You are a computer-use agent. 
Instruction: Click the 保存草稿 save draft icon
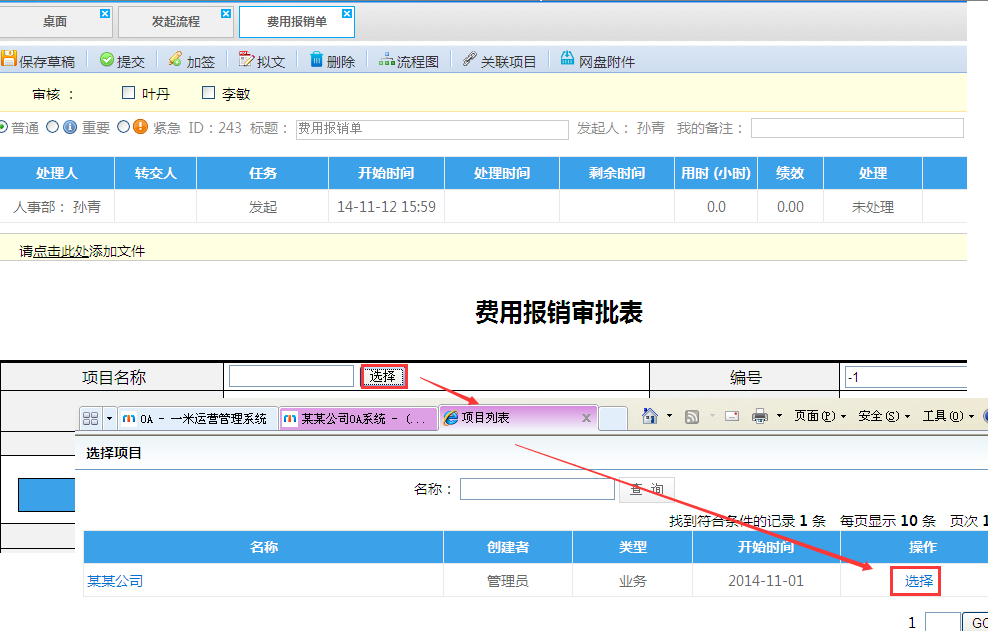point(8,59)
